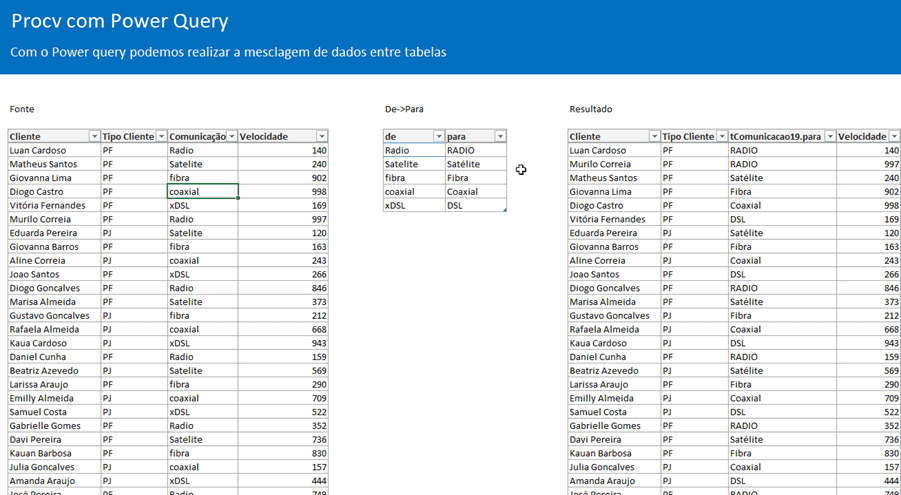Open Cliente filter in Resultado table
The width and height of the screenshot is (901, 495).
654,137
